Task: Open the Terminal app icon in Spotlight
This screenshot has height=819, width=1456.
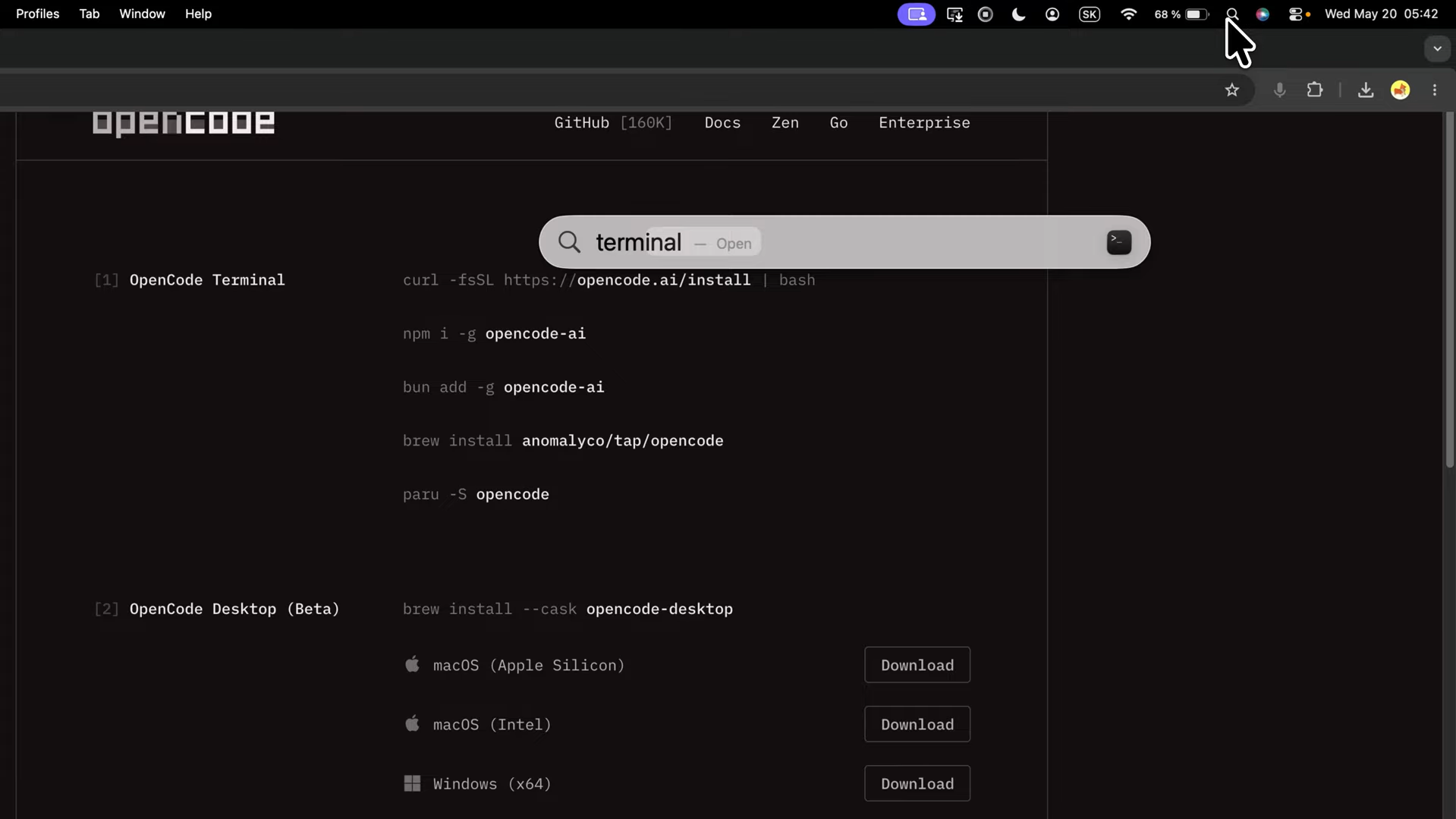Action: pyautogui.click(x=1118, y=243)
